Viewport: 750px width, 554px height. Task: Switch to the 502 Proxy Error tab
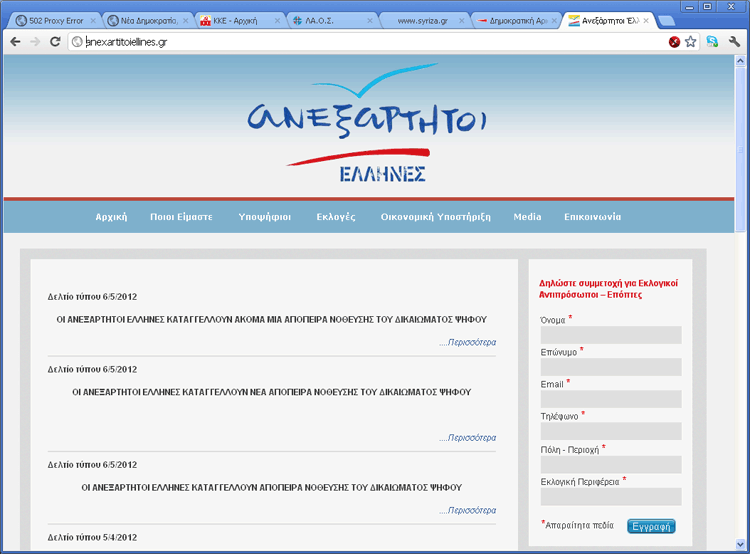(x=53, y=21)
